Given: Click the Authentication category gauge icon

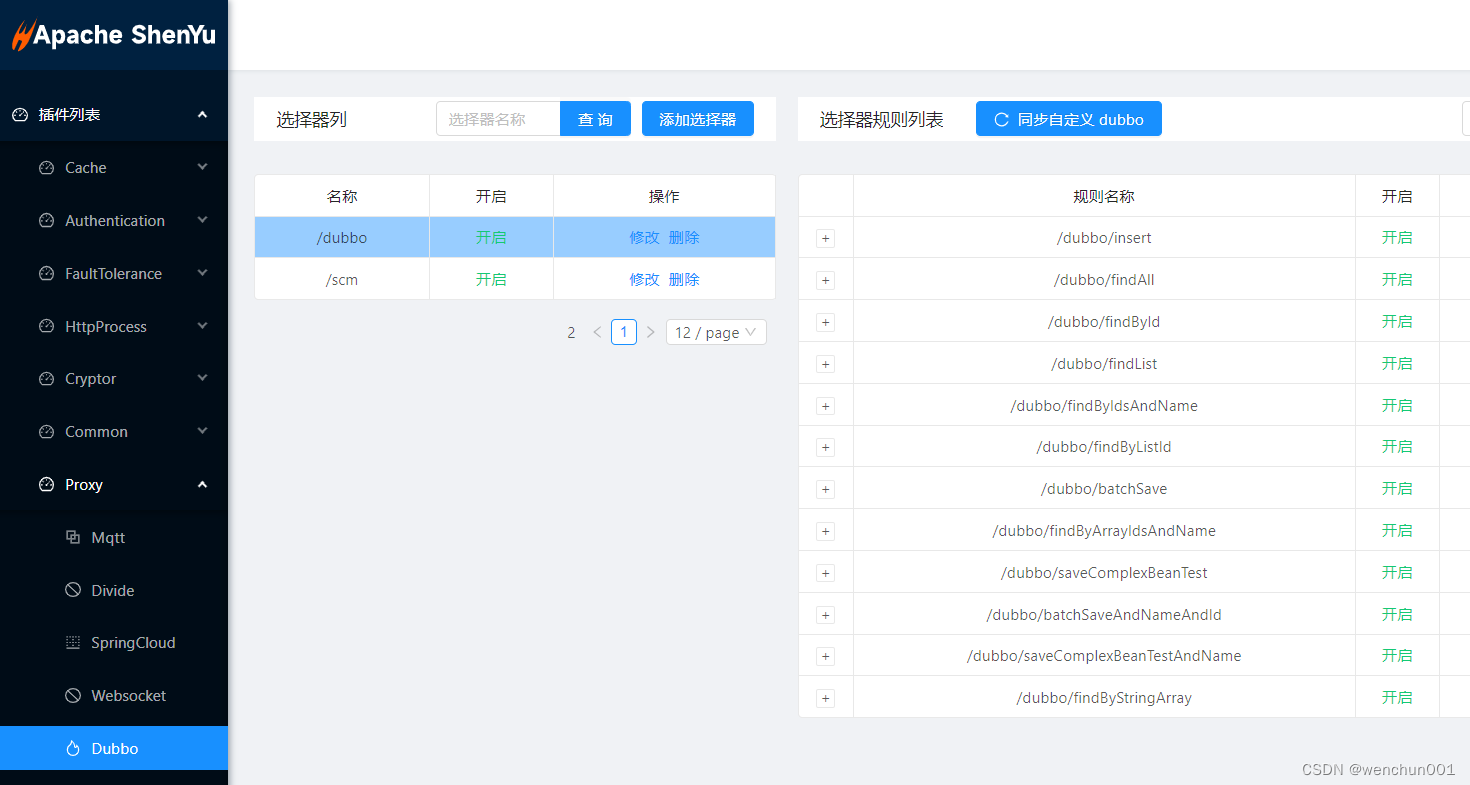Looking at the screenshot, I should (x=46, y=221).
